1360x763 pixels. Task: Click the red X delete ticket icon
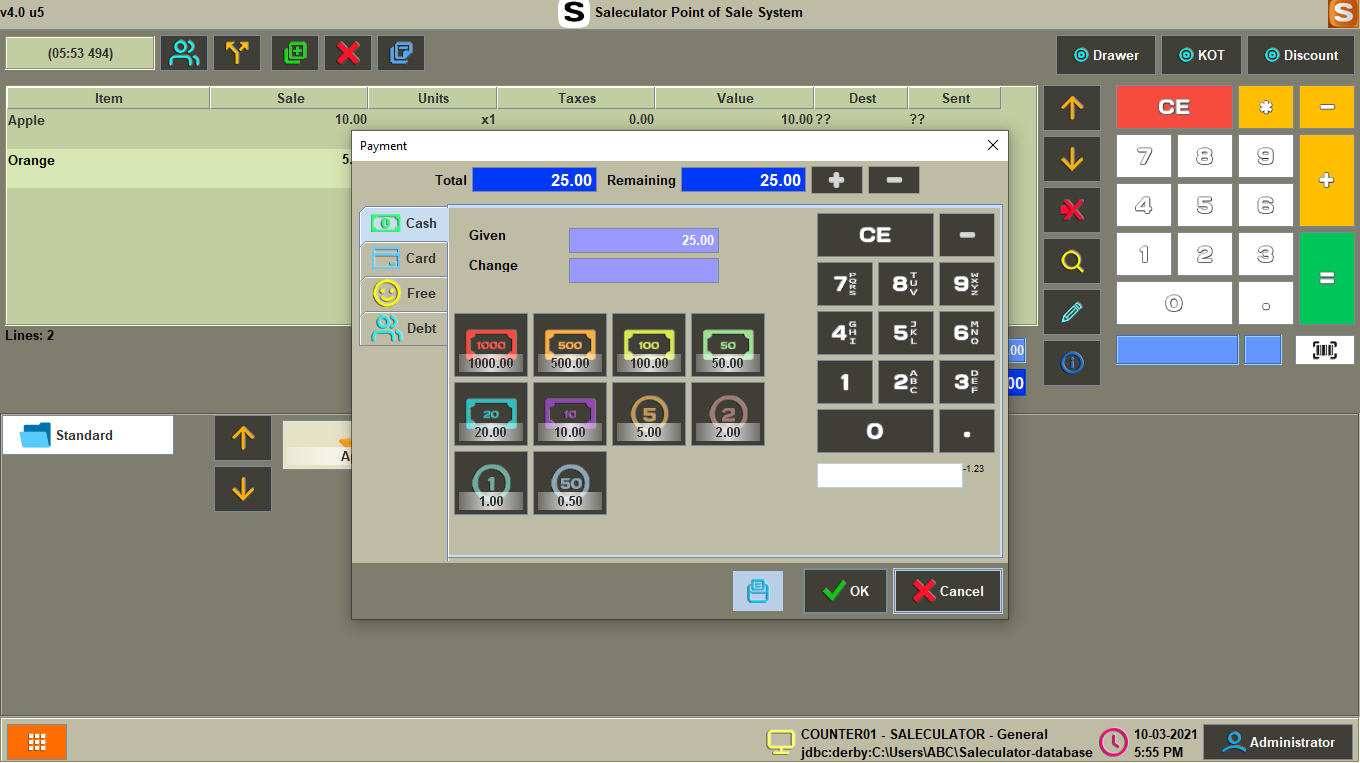[x=348, y=53]
